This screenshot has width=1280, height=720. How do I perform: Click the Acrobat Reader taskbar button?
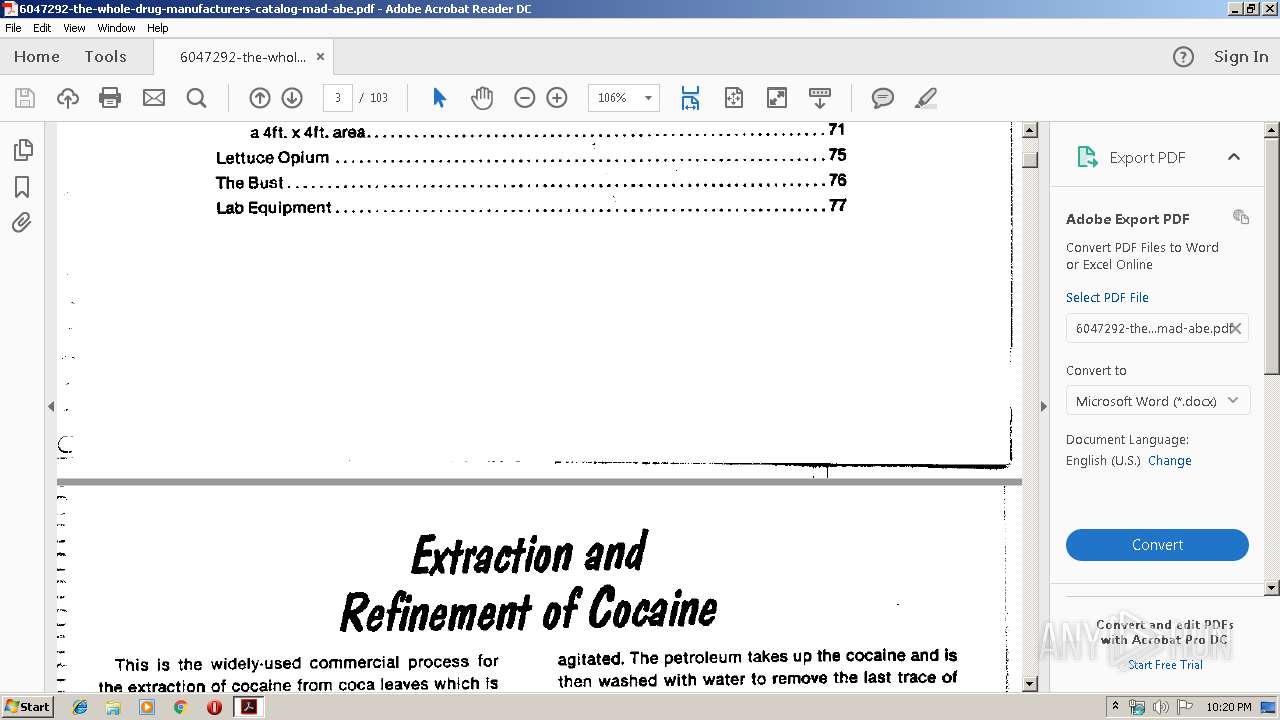click(248, 706)
